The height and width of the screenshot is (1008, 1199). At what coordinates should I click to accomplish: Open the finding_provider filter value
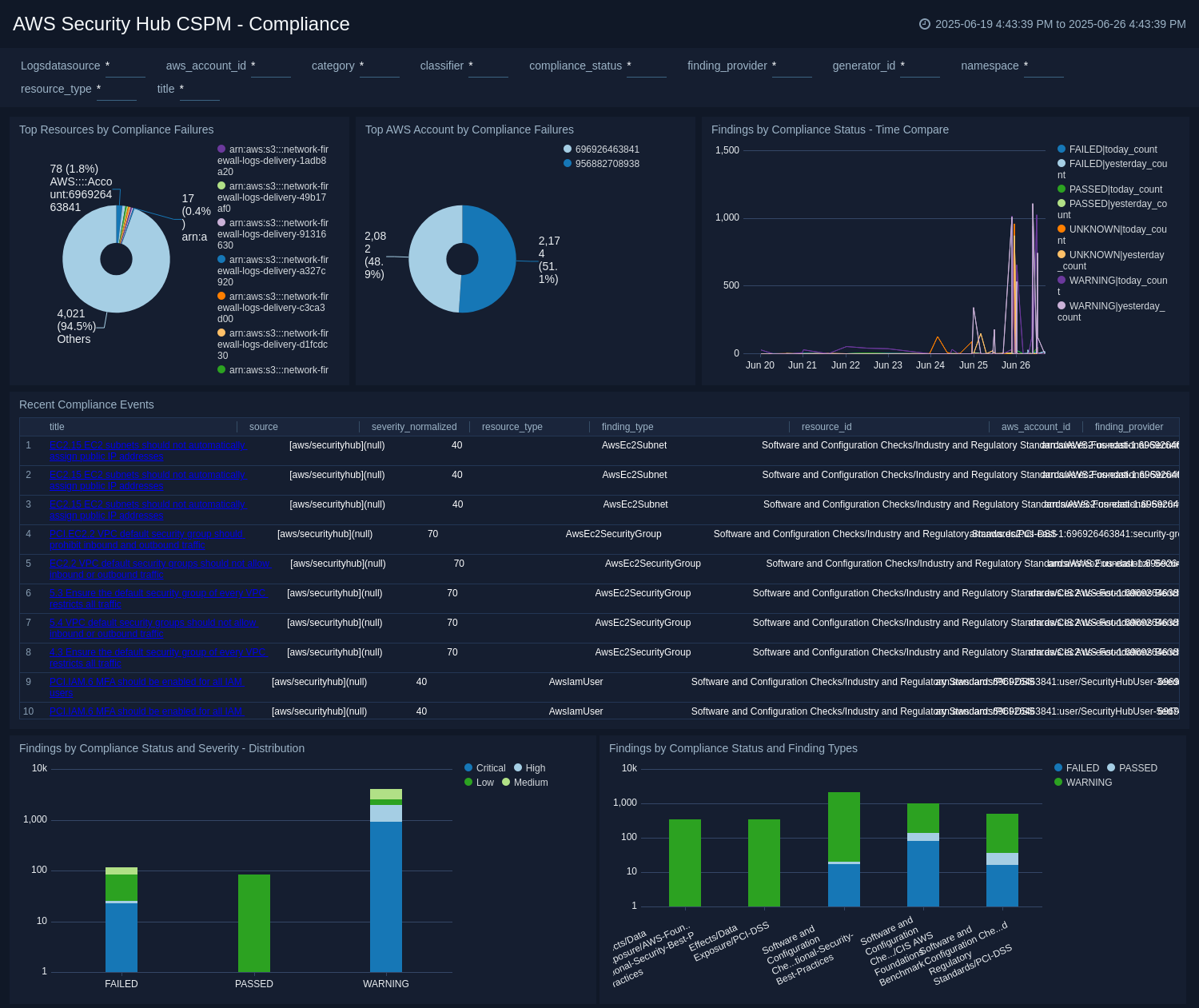792,66
